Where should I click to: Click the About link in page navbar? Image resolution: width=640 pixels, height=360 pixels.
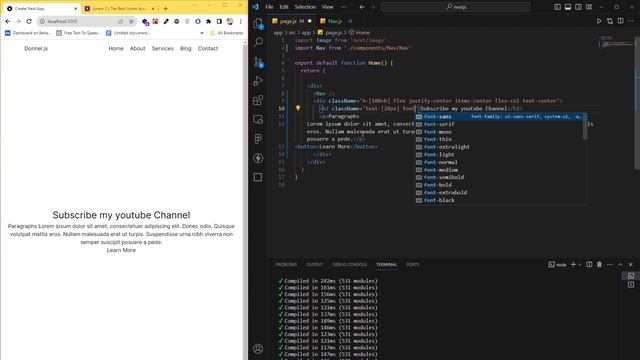pos(138,49)
